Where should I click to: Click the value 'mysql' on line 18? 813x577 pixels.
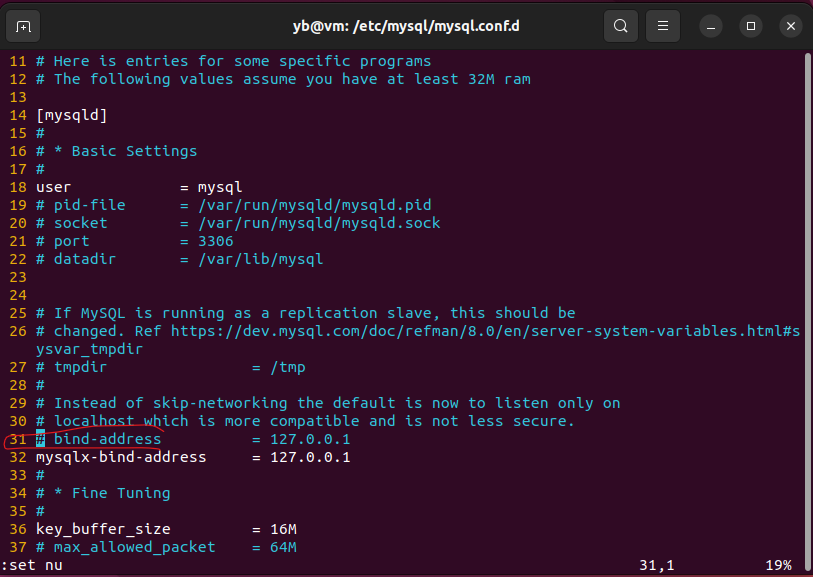(x=220, y=187)
